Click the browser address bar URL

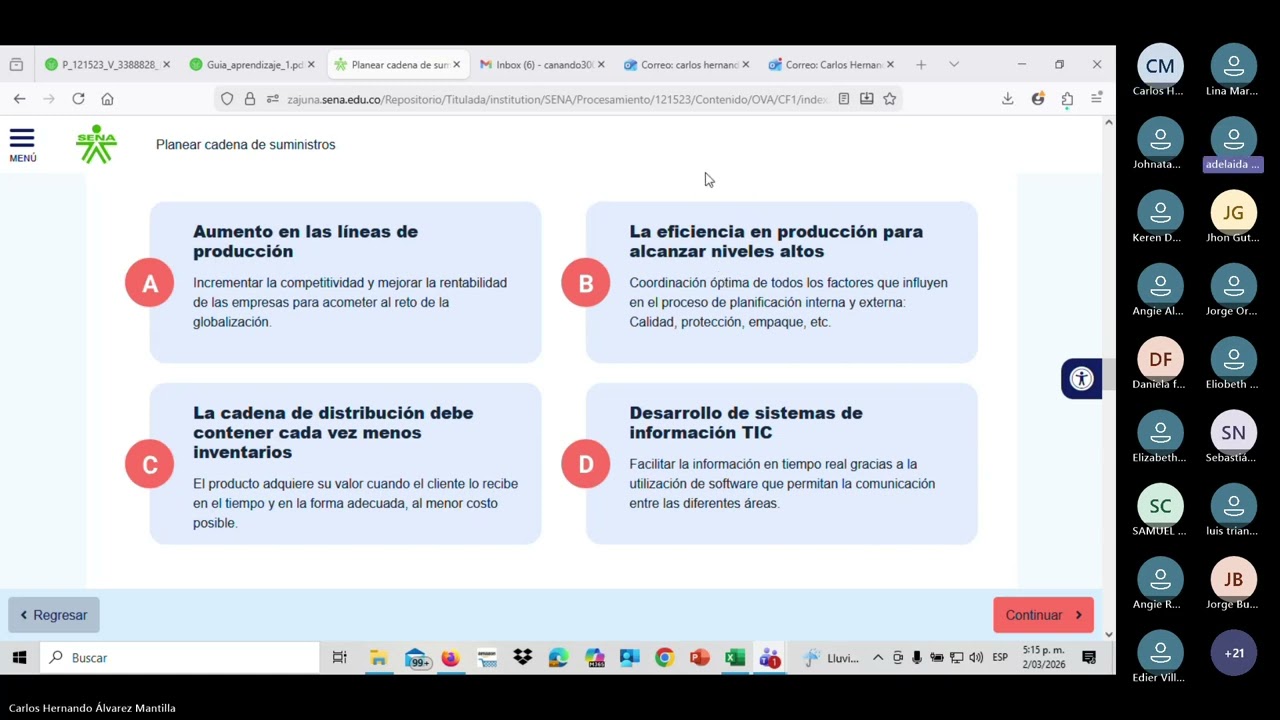(x=556, y=99)
